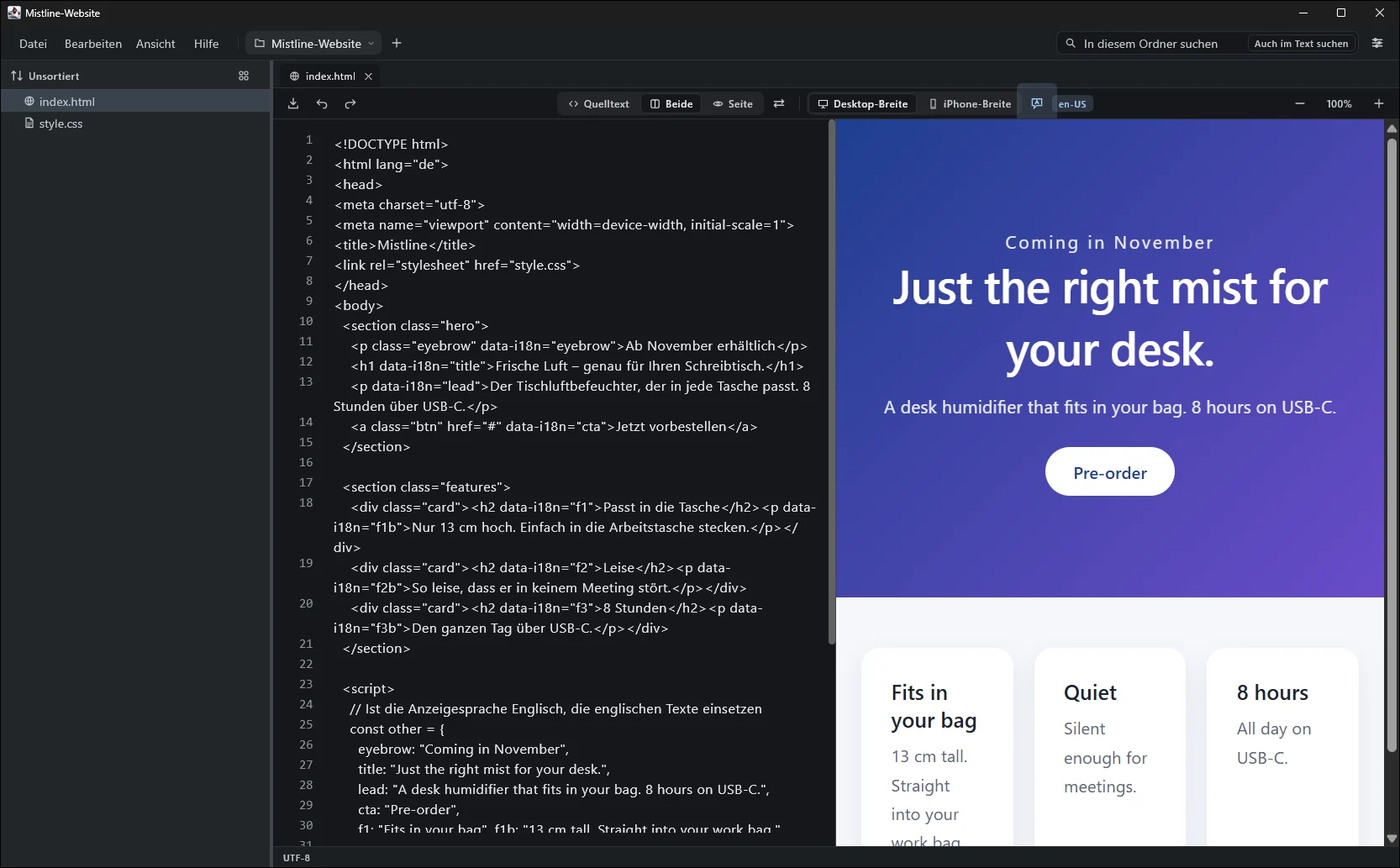Open the en-US language selector
Viewport: 1400px width, 868px height.
pos(1072,104)
